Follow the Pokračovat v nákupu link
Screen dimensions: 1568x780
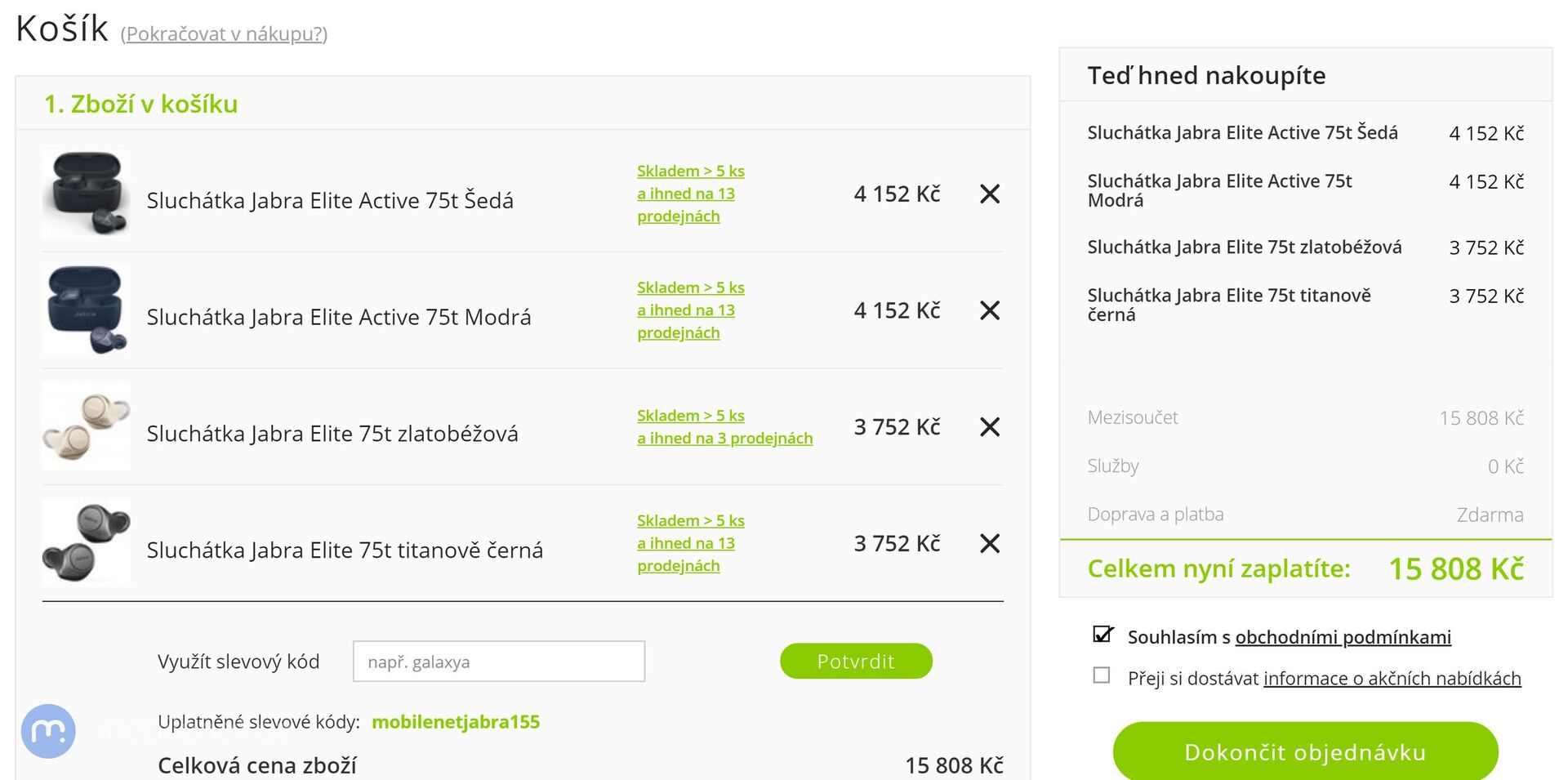click(224, 34)
